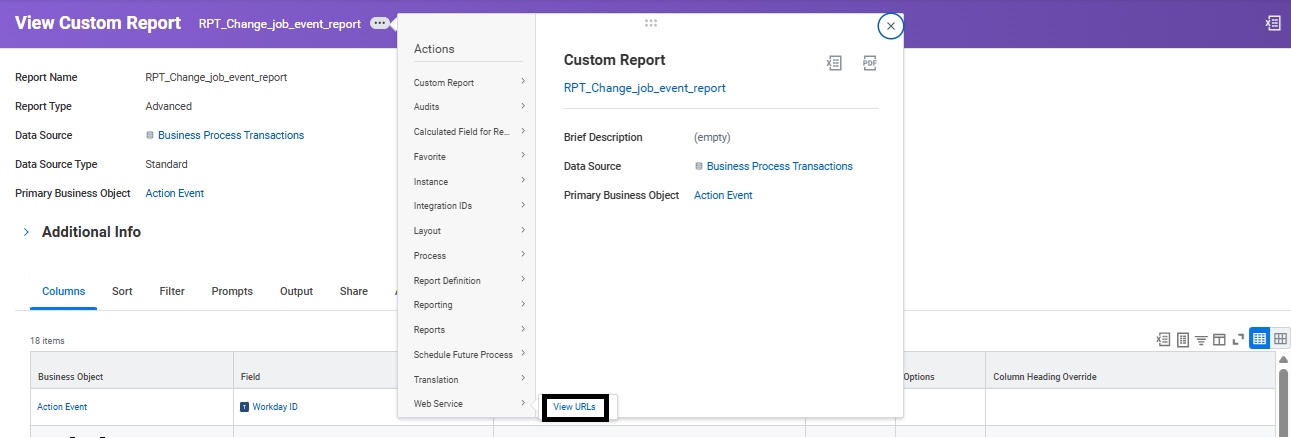This screenshot has height=438, width=1291.
Task: Expand the Translation submenu arrow
Action: tap(523, 379)
